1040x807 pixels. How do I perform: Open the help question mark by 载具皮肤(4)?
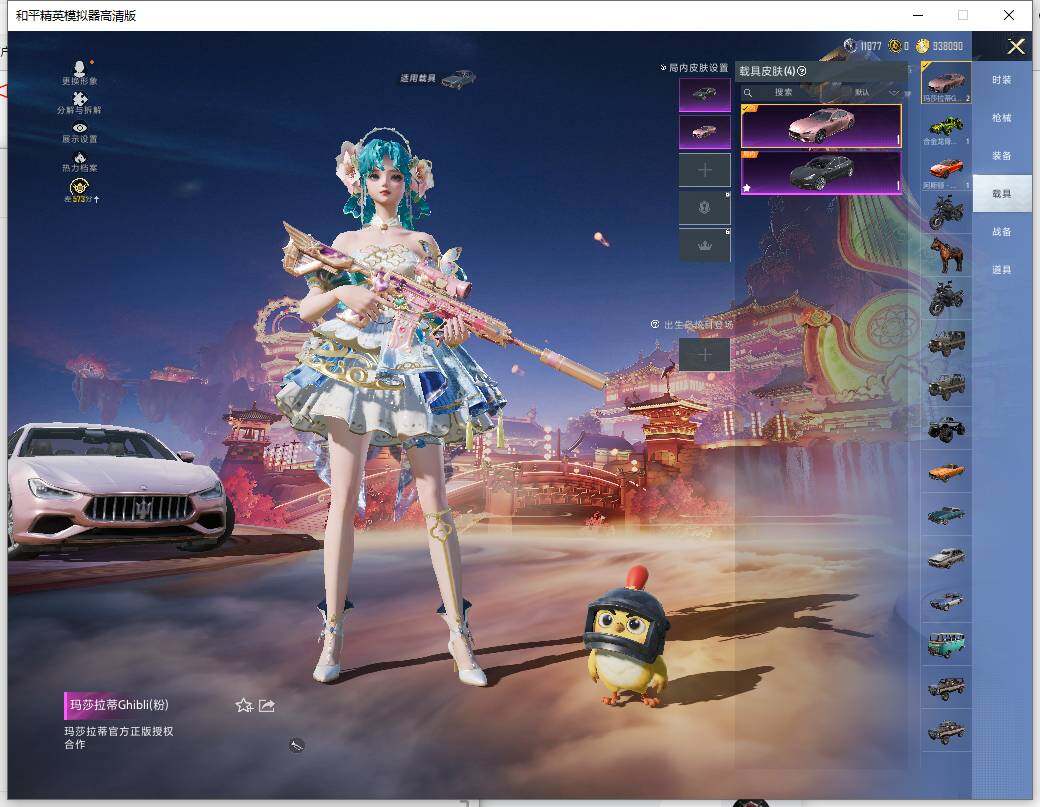coord(802,71)
